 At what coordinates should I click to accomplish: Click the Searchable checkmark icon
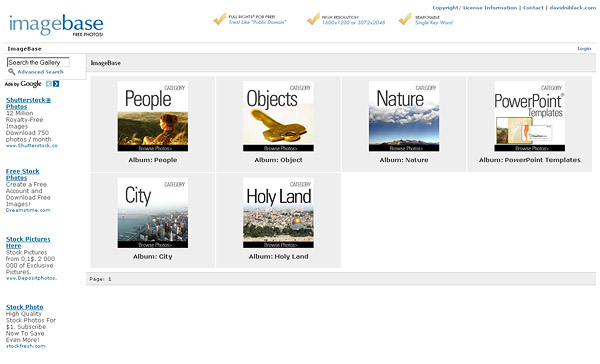coord(405,19)
